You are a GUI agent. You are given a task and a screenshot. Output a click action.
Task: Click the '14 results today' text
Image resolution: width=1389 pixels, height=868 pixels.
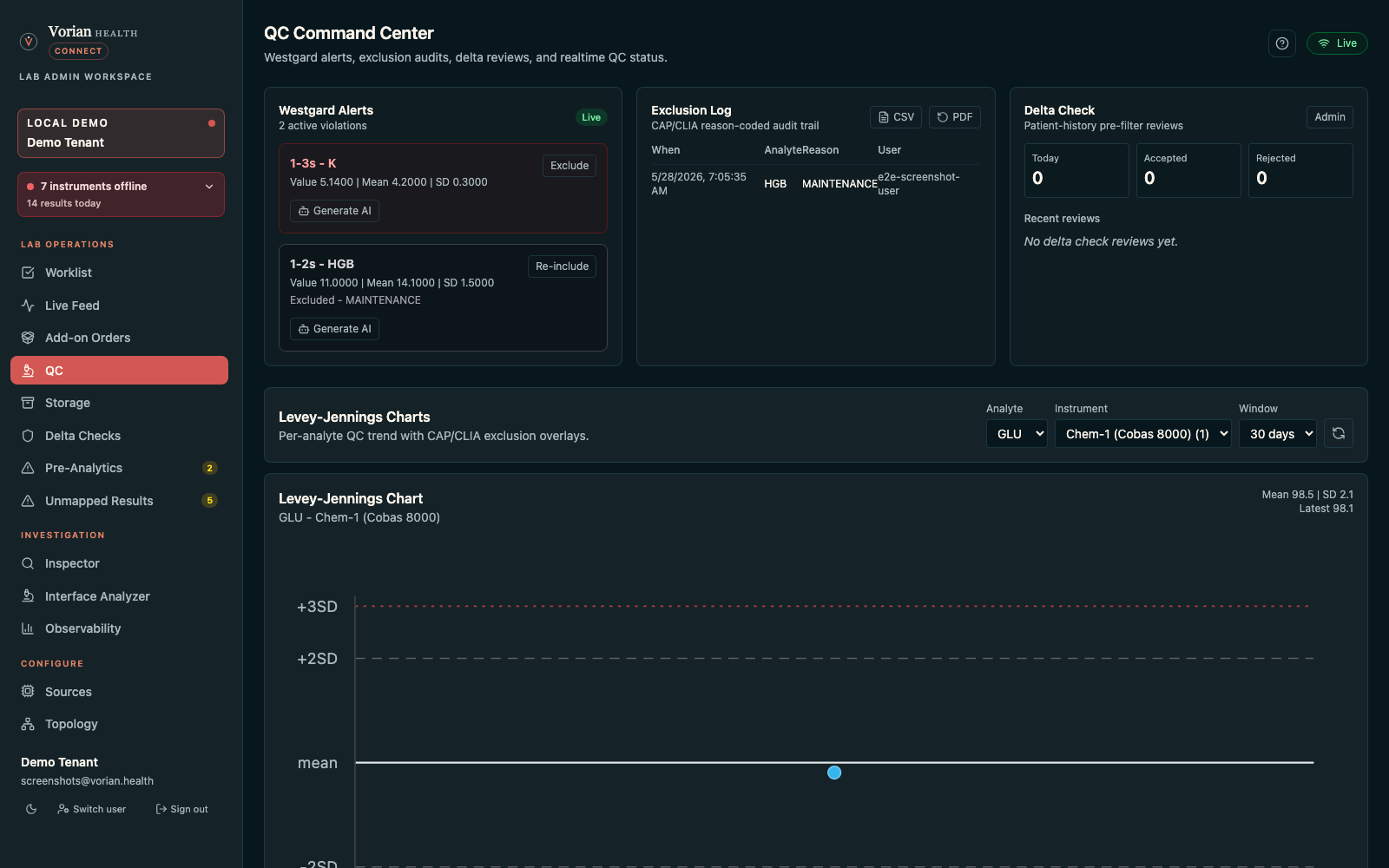coord(64,203)
